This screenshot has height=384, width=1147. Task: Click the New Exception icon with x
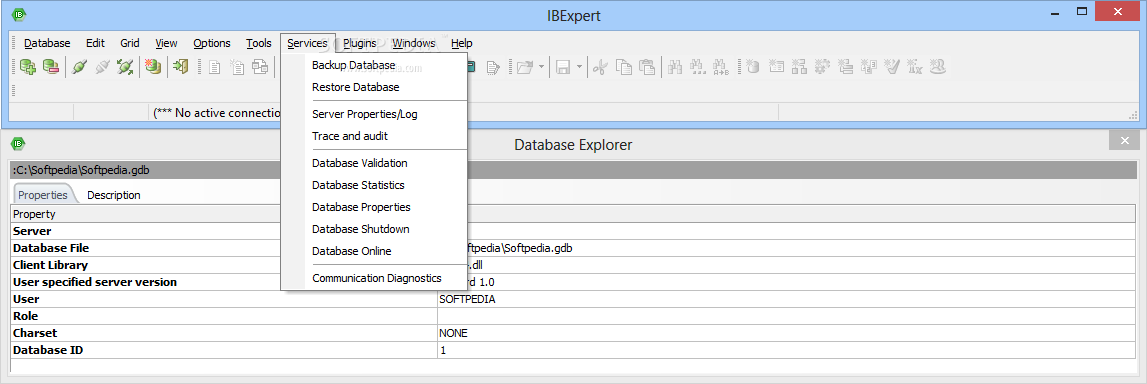coord(914,67)
